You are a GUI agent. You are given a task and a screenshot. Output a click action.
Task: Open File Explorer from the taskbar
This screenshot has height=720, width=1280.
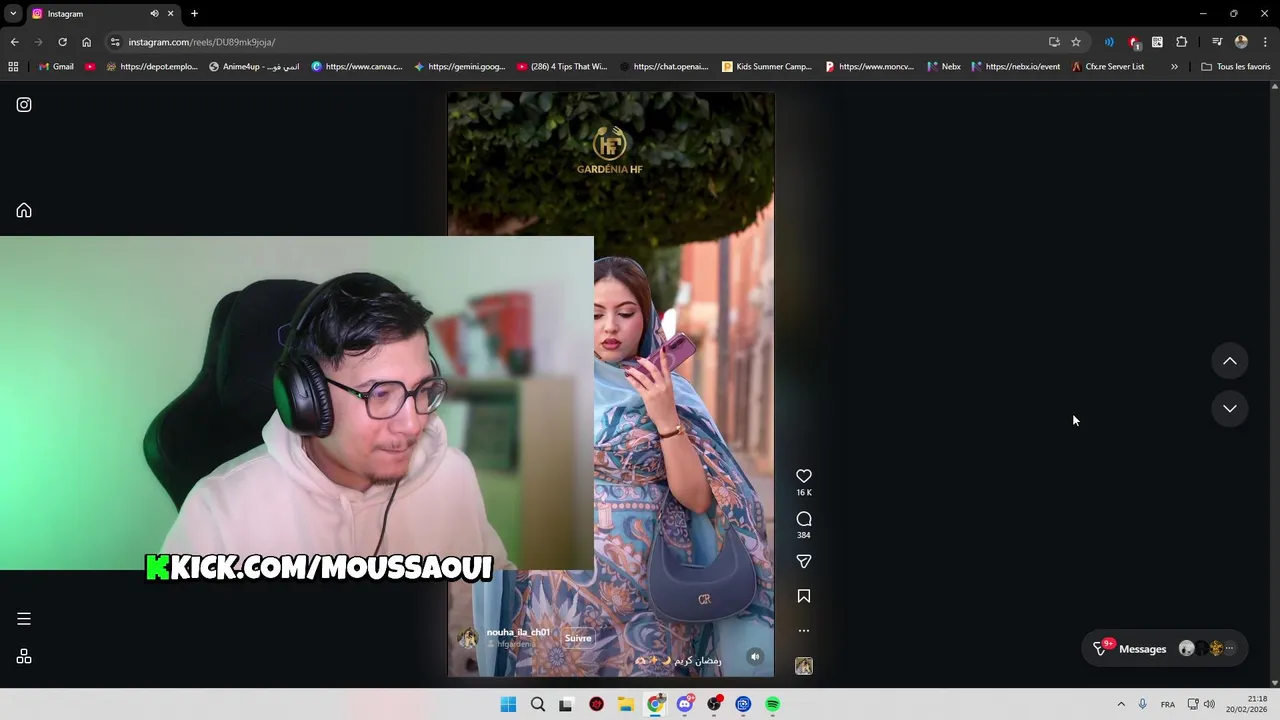626,704
